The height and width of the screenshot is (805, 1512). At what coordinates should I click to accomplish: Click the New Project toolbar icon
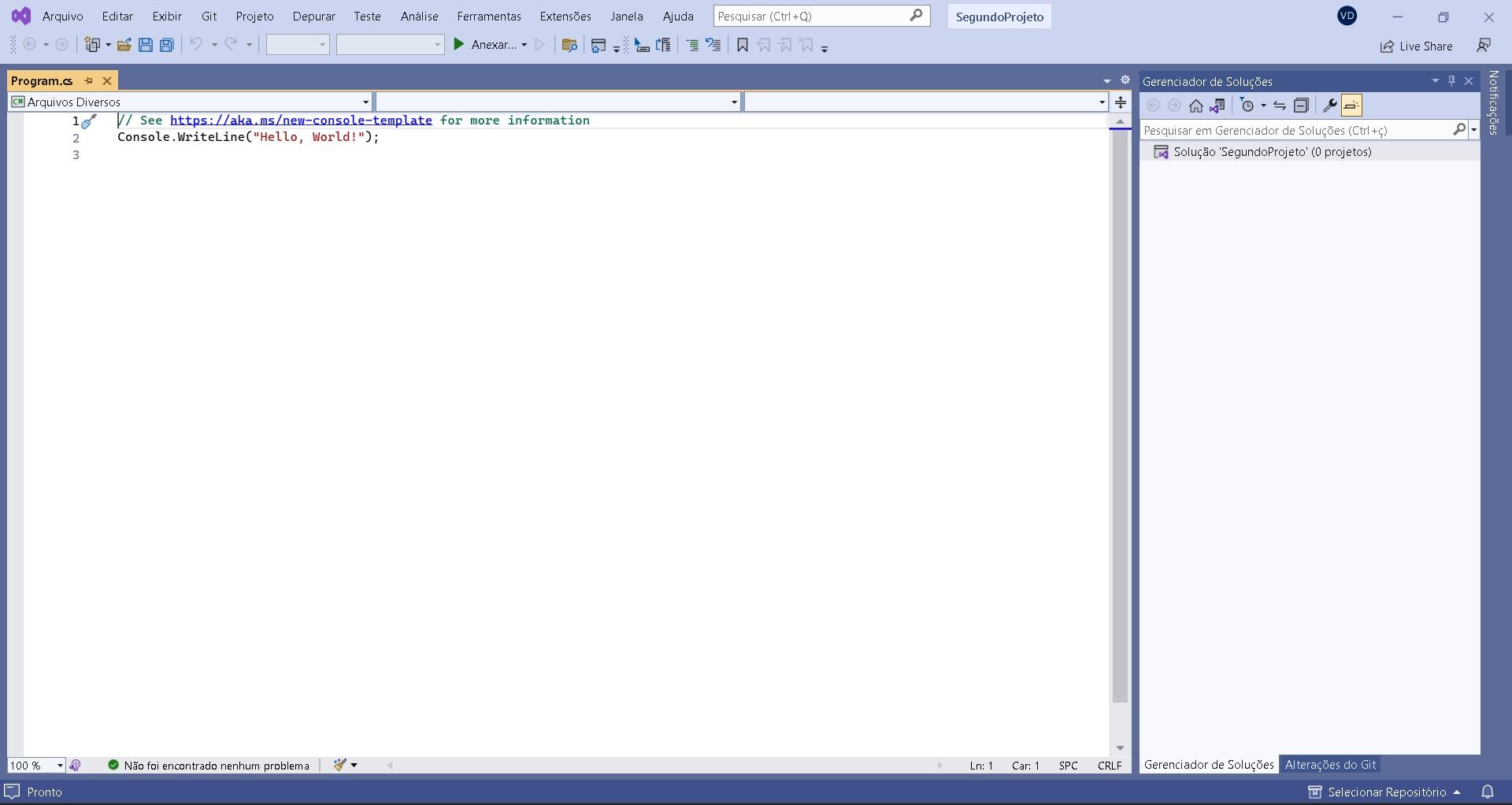(x=93, y=45)
